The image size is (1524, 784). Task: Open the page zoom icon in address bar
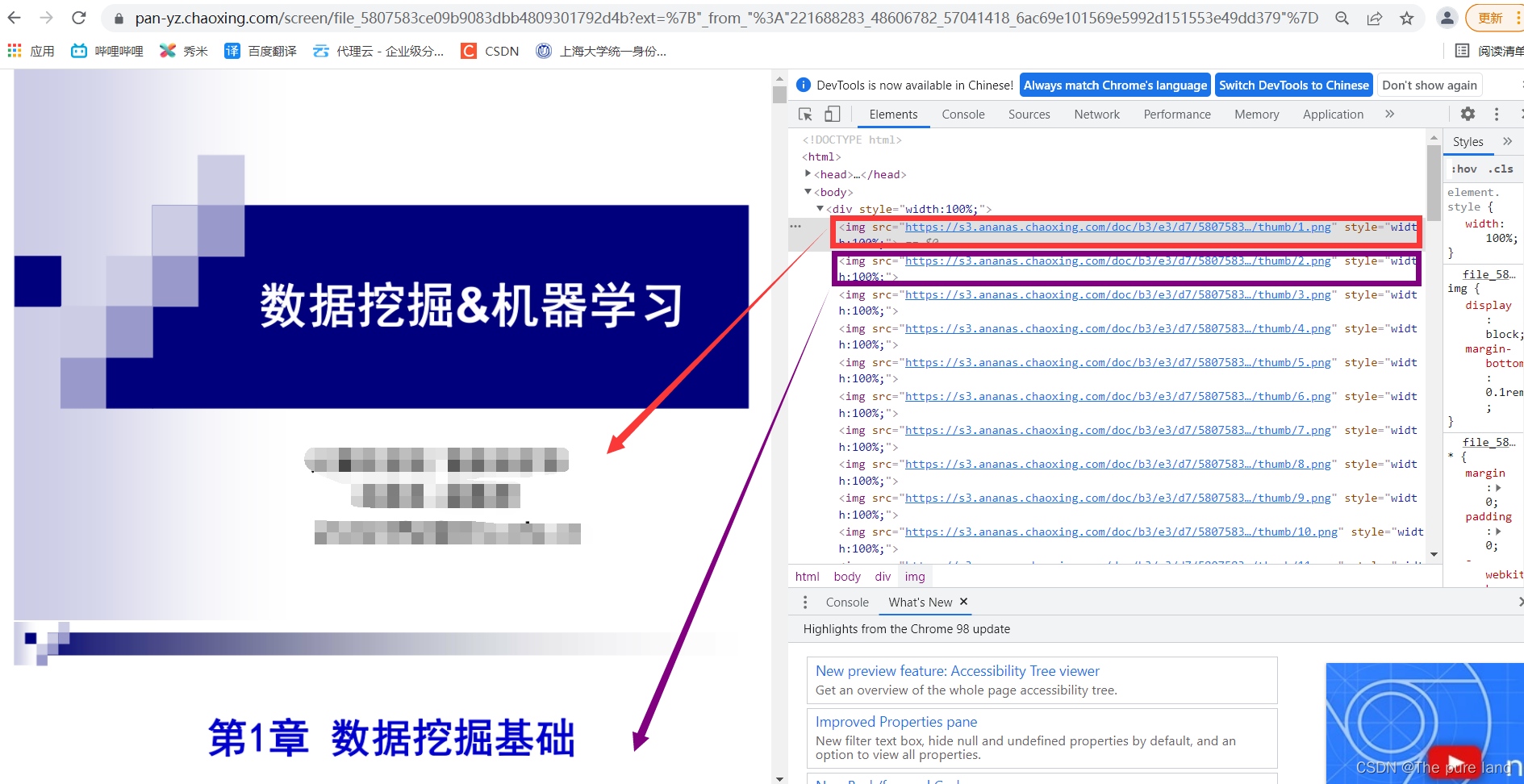coord(1342,18)
